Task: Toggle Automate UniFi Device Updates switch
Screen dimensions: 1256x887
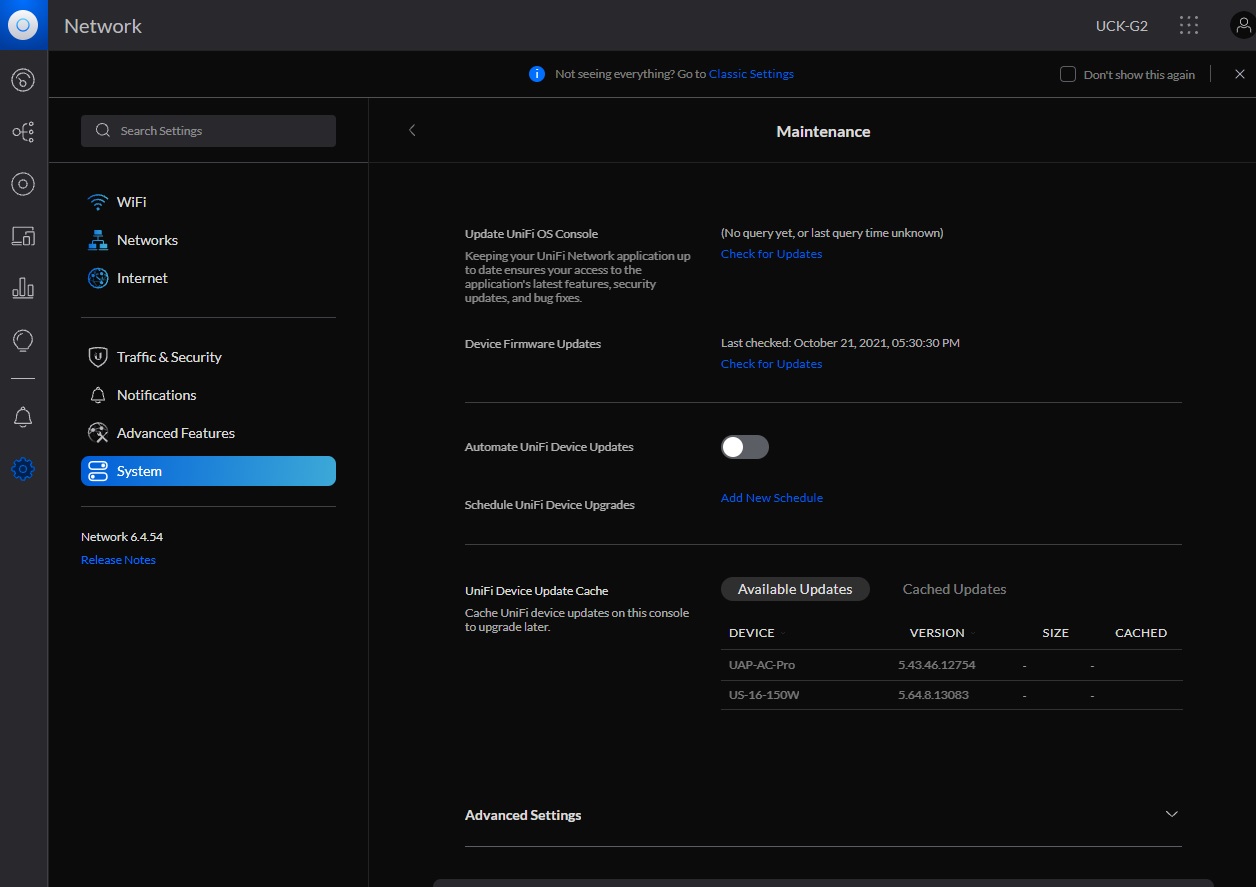Action: [745, 447]
